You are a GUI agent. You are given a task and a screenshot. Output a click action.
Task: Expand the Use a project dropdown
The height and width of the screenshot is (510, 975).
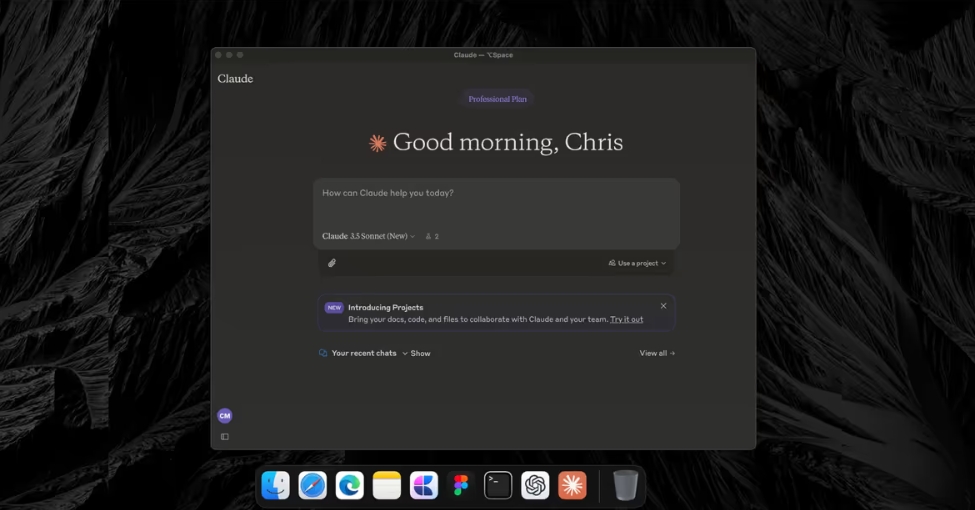tap(637, 263)
